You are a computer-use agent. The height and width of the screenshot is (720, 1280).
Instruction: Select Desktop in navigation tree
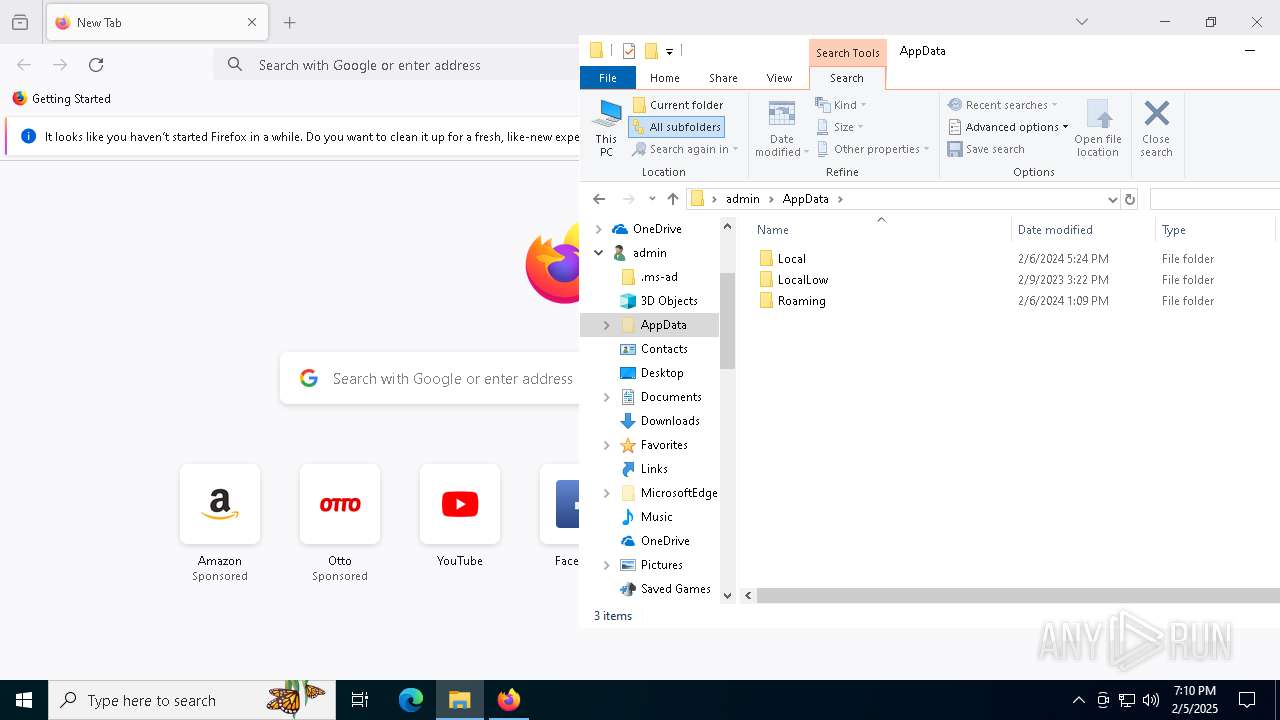pyautogui.click(x=661, y=373)
